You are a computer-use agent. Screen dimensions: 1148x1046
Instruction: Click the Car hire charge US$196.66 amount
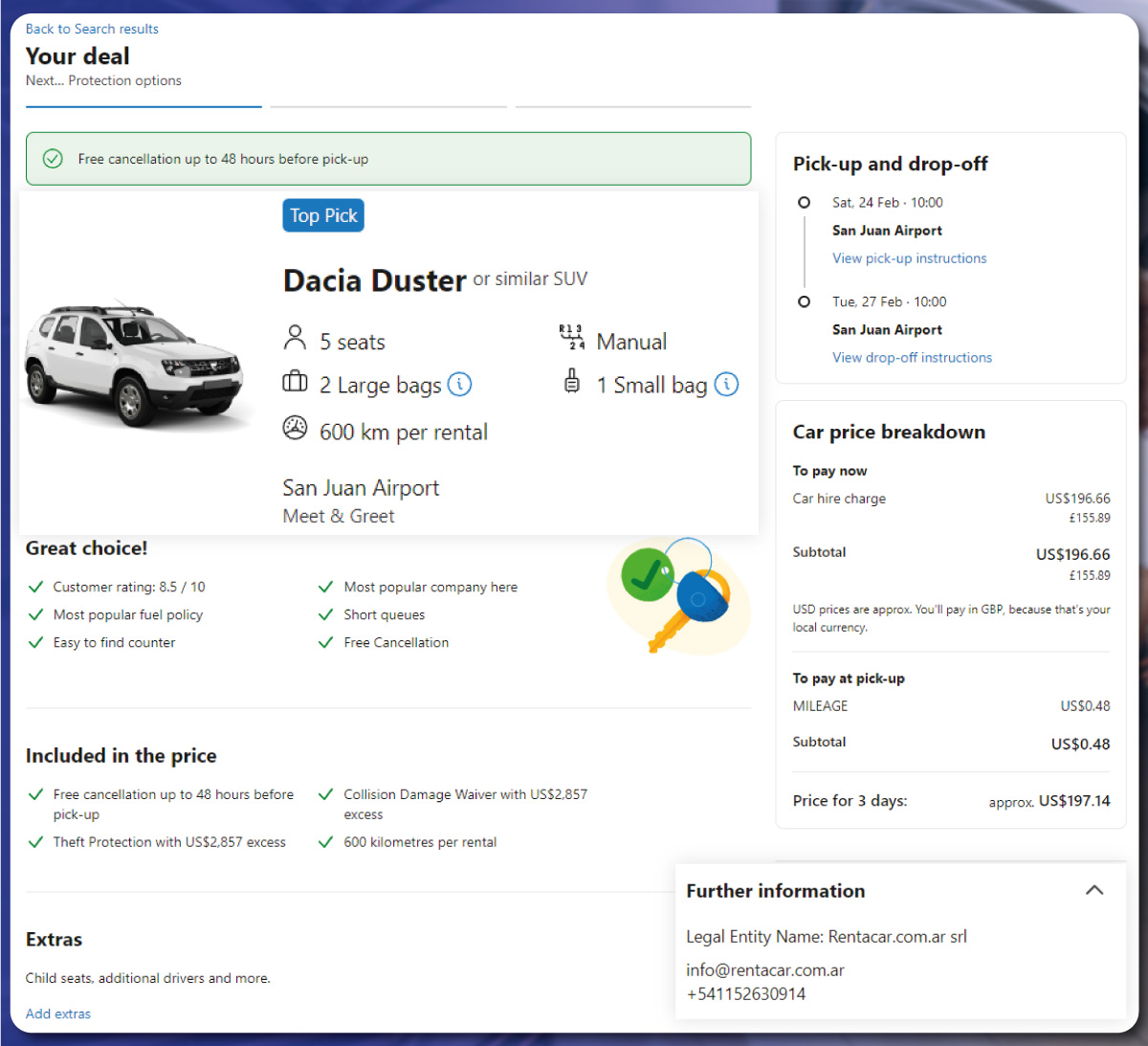coord(1078,499)
